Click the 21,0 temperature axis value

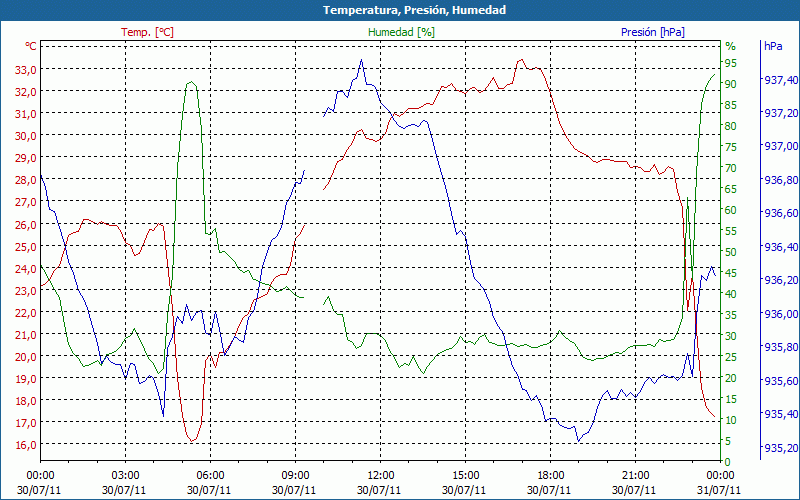[26, 334]
